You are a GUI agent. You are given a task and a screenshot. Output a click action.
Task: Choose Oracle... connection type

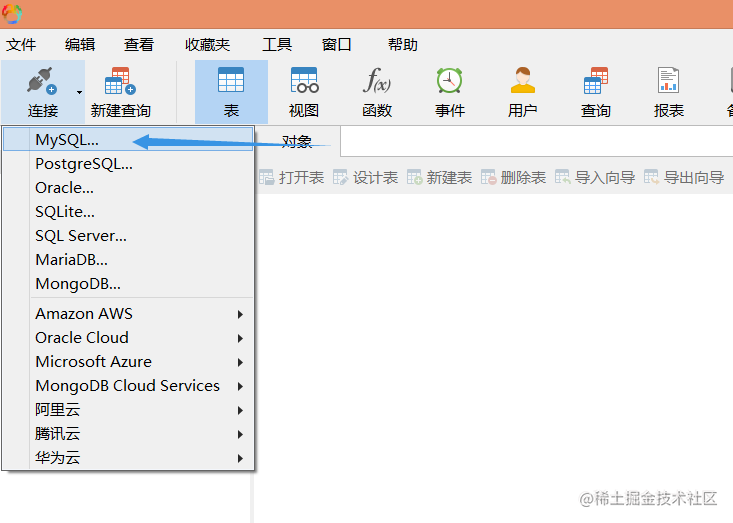pos(128,187)
